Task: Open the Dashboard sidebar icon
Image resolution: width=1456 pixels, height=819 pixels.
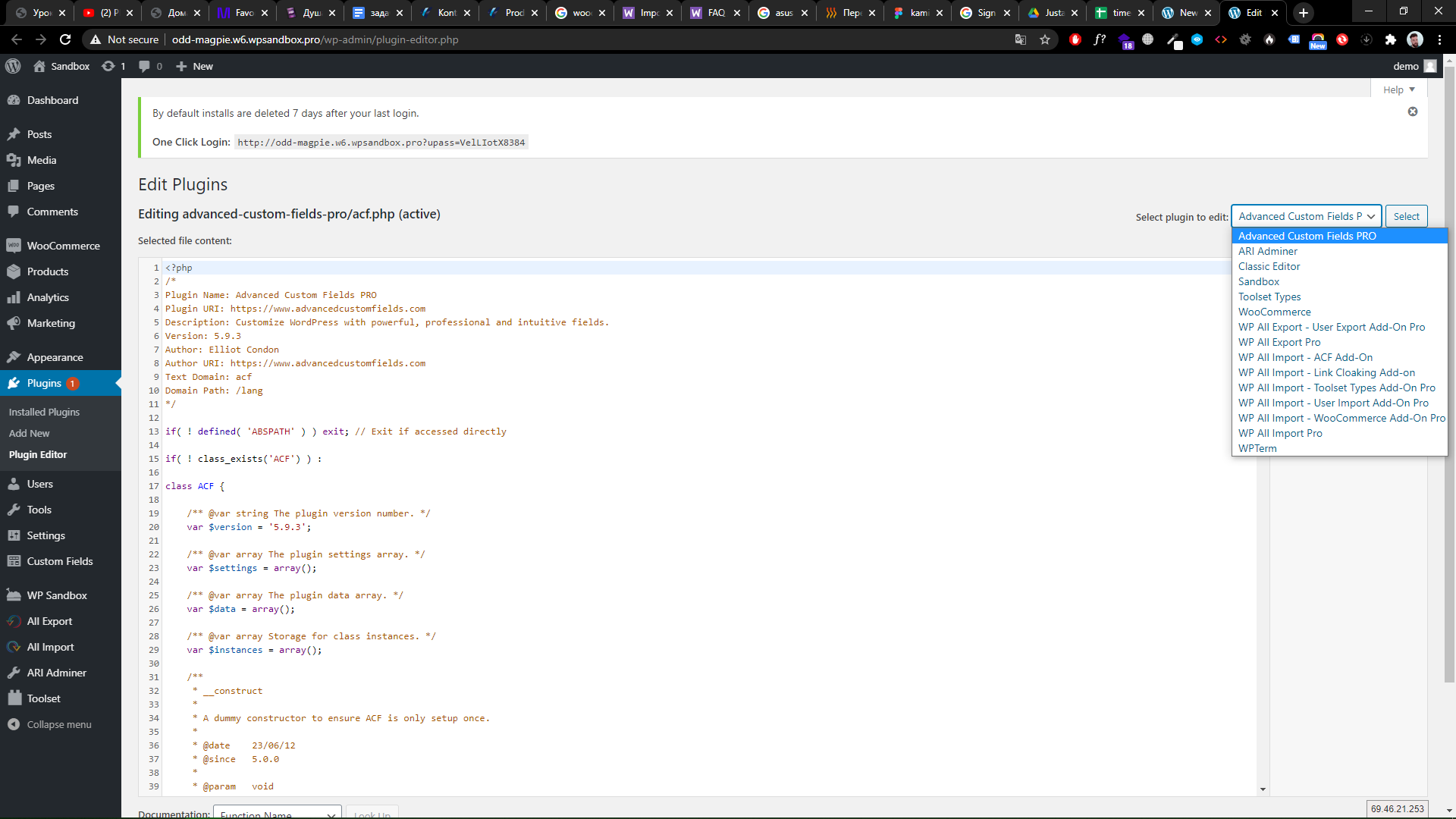Action: click(x=14, y=100)
